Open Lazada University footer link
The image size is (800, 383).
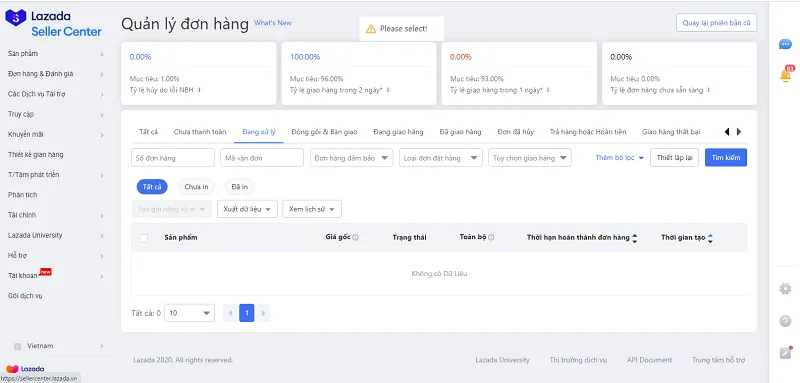click(x=502, y=360)
